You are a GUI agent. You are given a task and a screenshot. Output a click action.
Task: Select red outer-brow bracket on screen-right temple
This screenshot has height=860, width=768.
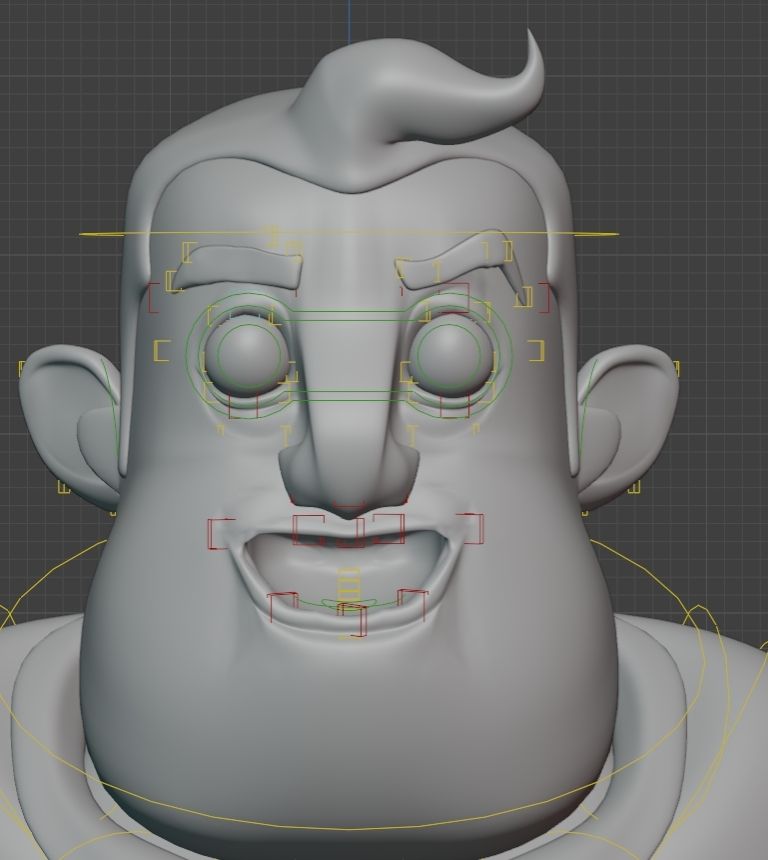[544, 298]
